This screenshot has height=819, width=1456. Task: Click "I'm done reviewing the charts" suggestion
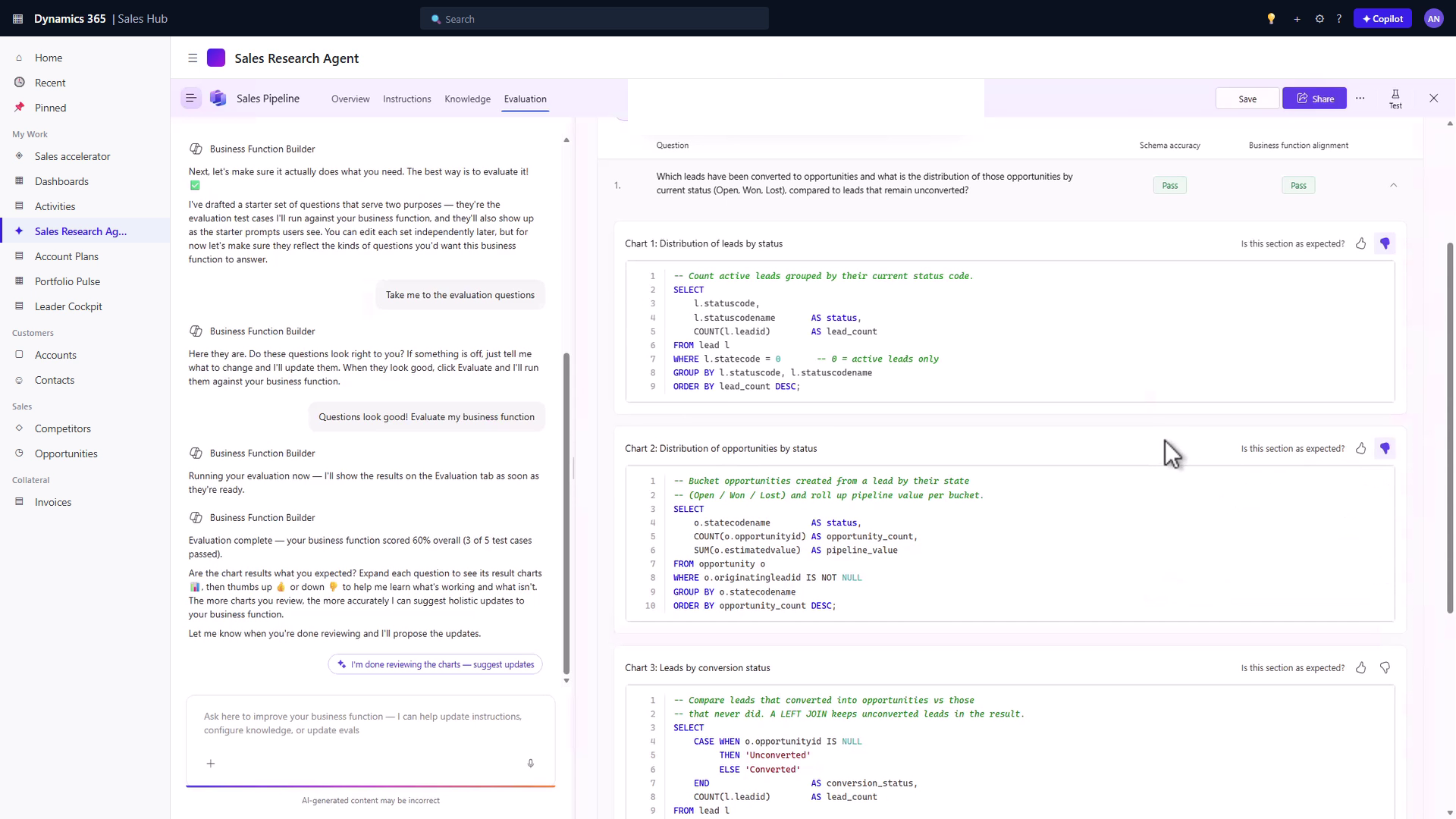click(435, 664)
